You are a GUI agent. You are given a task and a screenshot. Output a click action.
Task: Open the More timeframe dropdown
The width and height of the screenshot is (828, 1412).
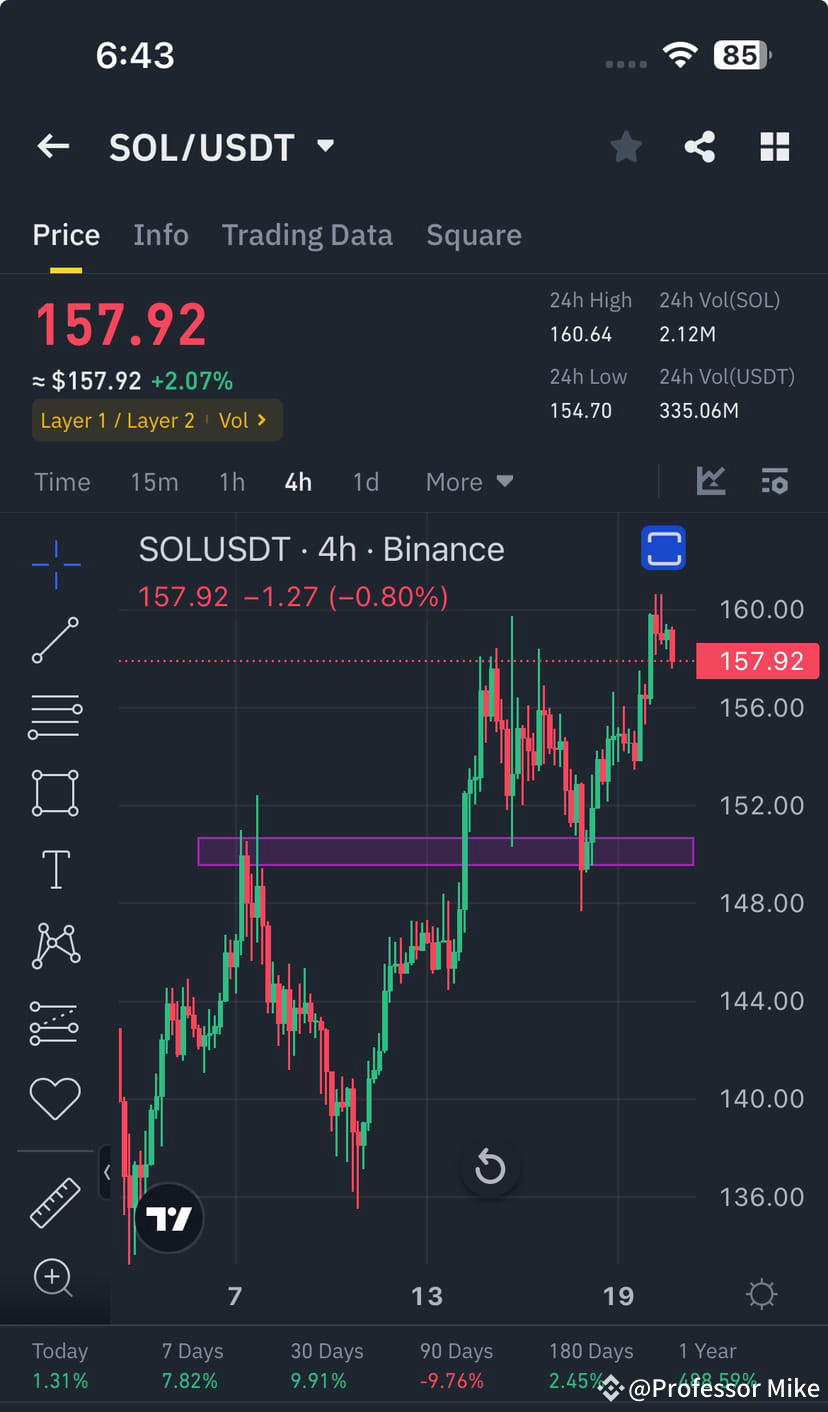pyautogui.click(x=467, y=481)
